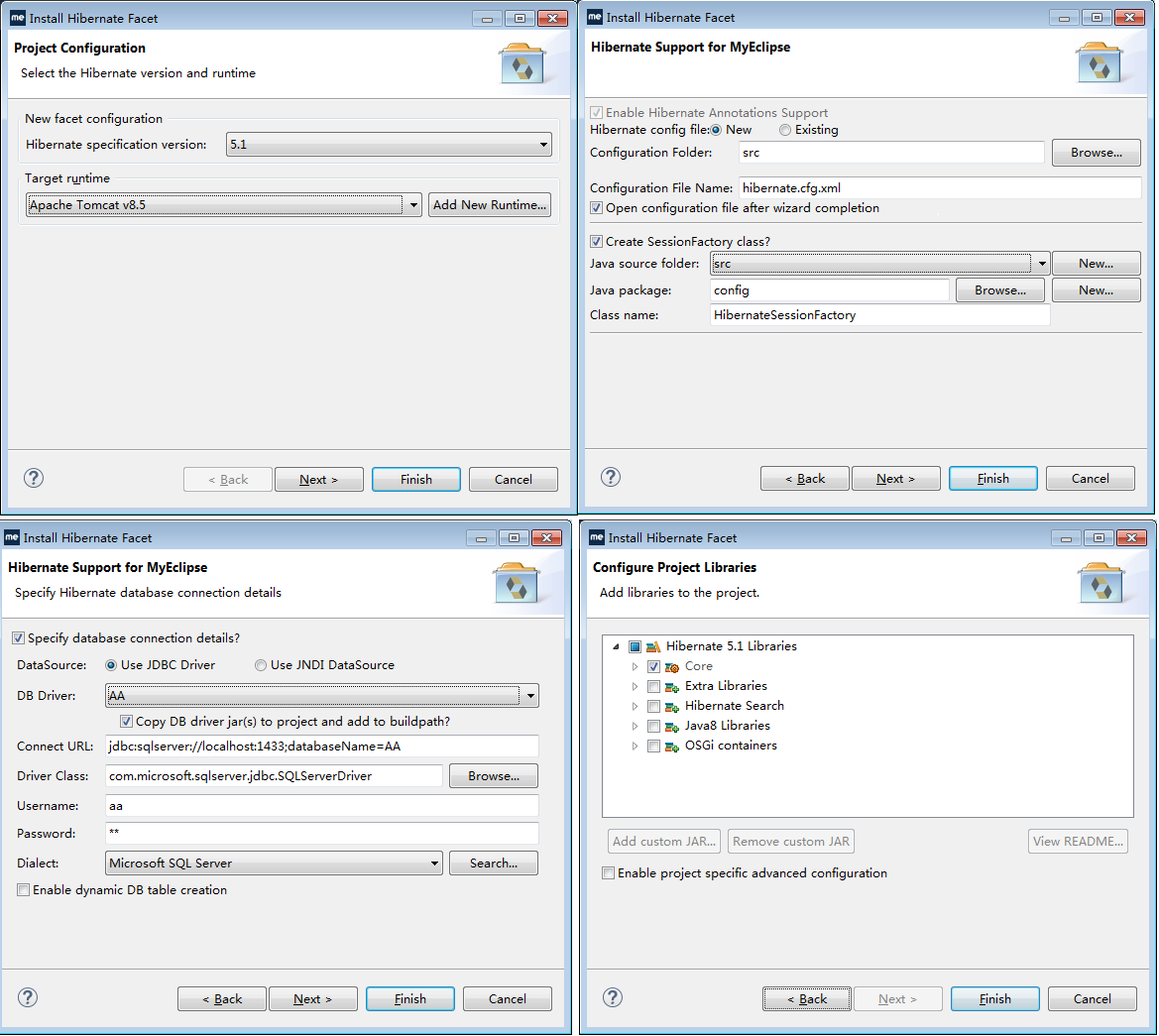Select Use JDBC Driver radio button
1159x1036 pixels.
tap(111, 665)
